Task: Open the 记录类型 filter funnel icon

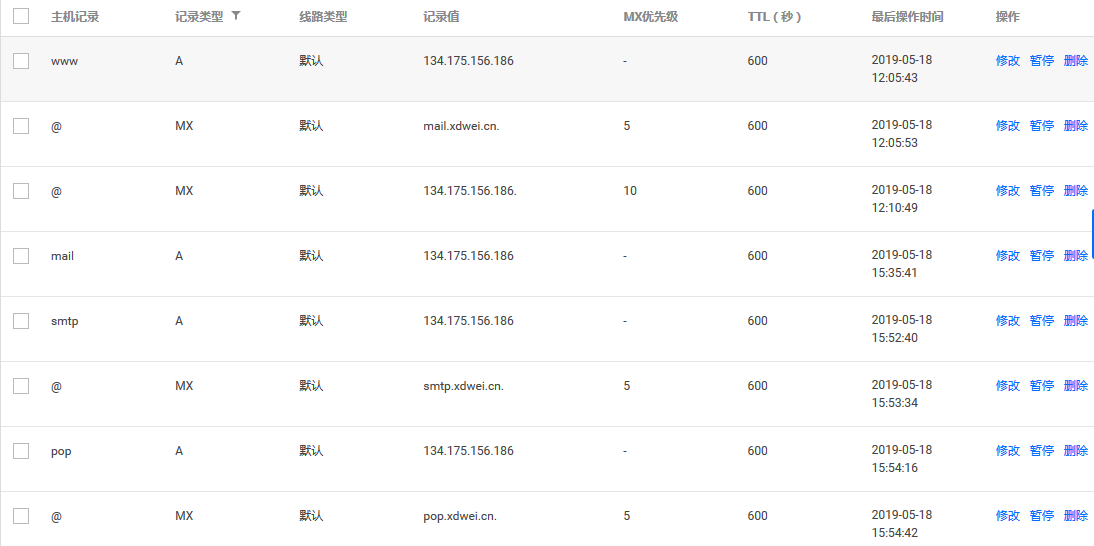Action: point(235,16)
